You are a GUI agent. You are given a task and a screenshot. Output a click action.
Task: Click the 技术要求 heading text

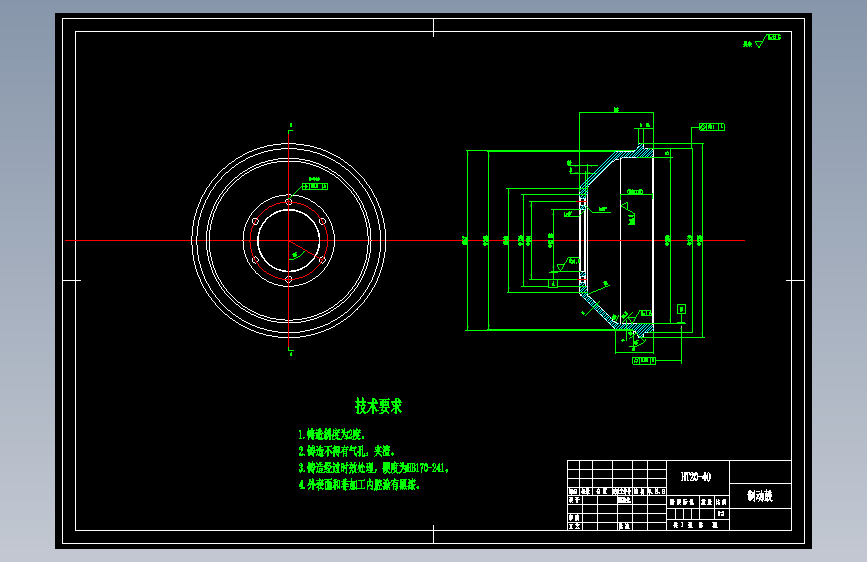pos(378,406)
